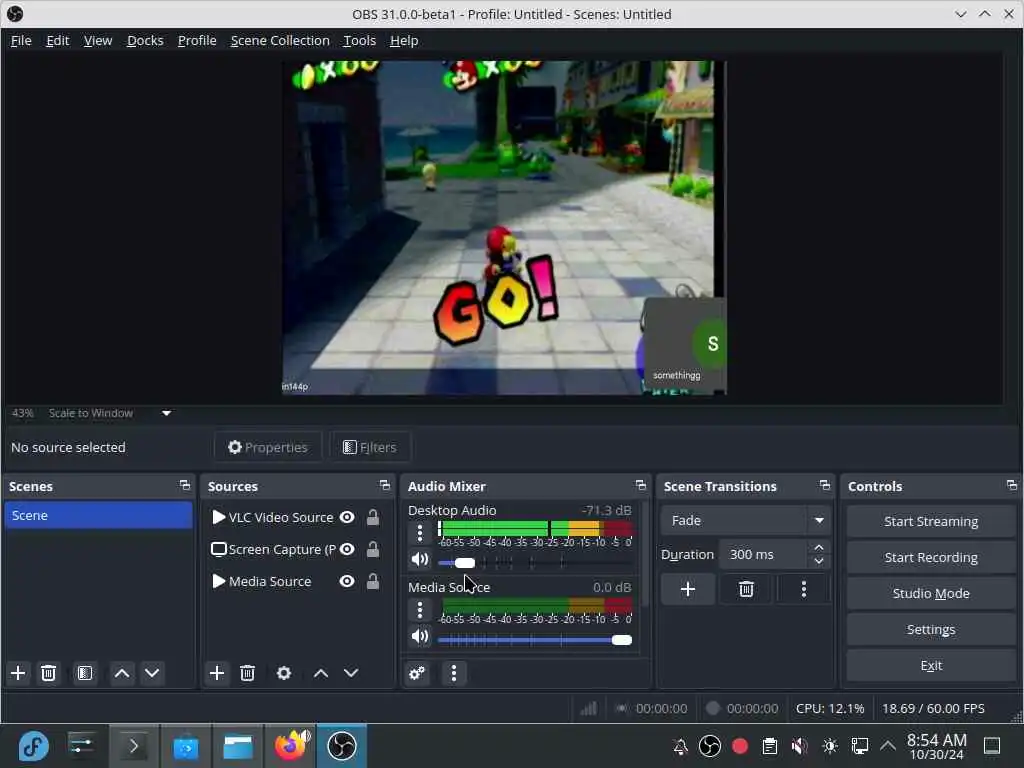The height and width of the screenshot is (768, 1024).
Task: Open the Docks menu
Action: click(145, 40)
